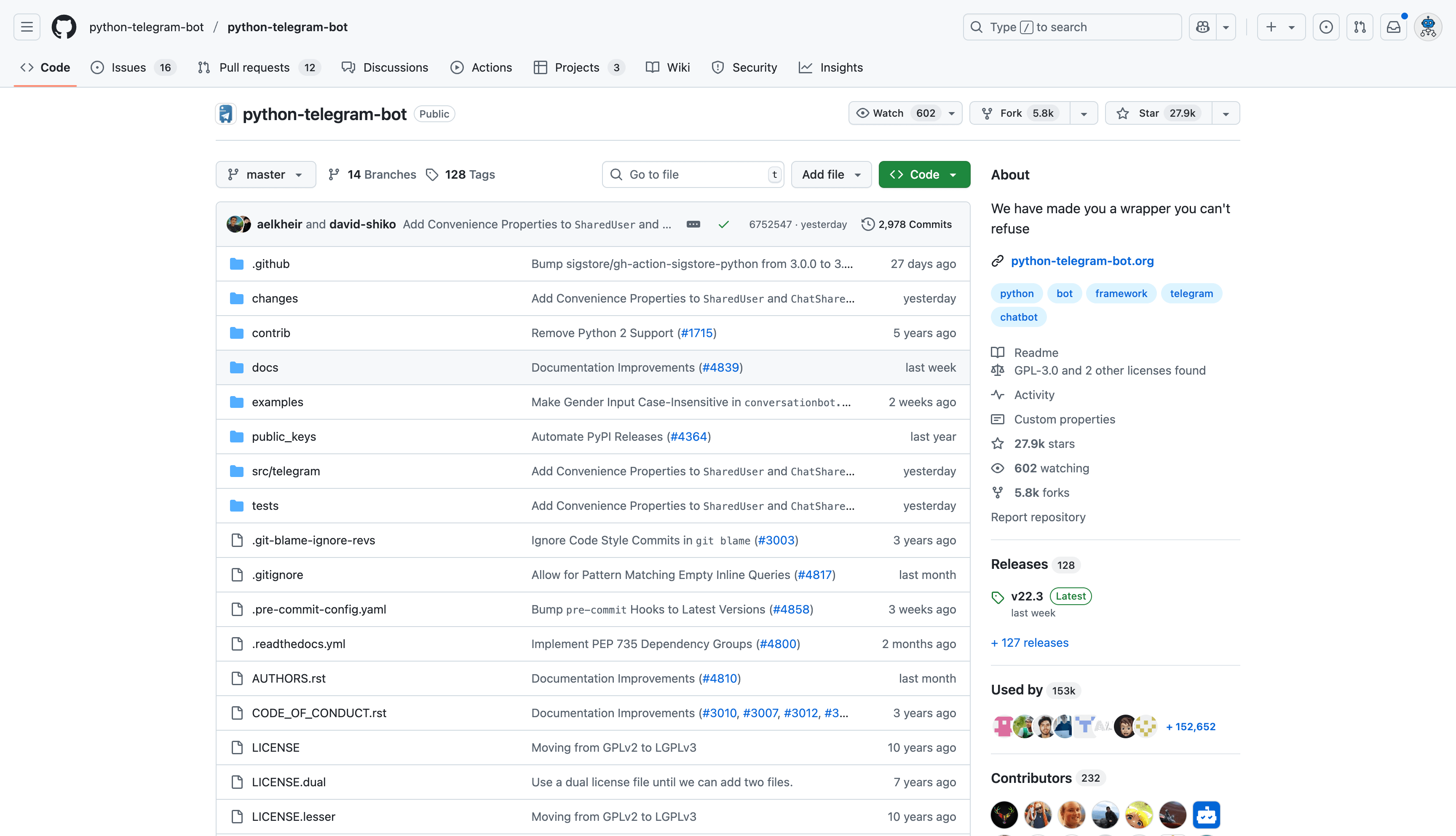Switch to the Actions tab
Screen dimensions: 1456x836
(481, 67)
